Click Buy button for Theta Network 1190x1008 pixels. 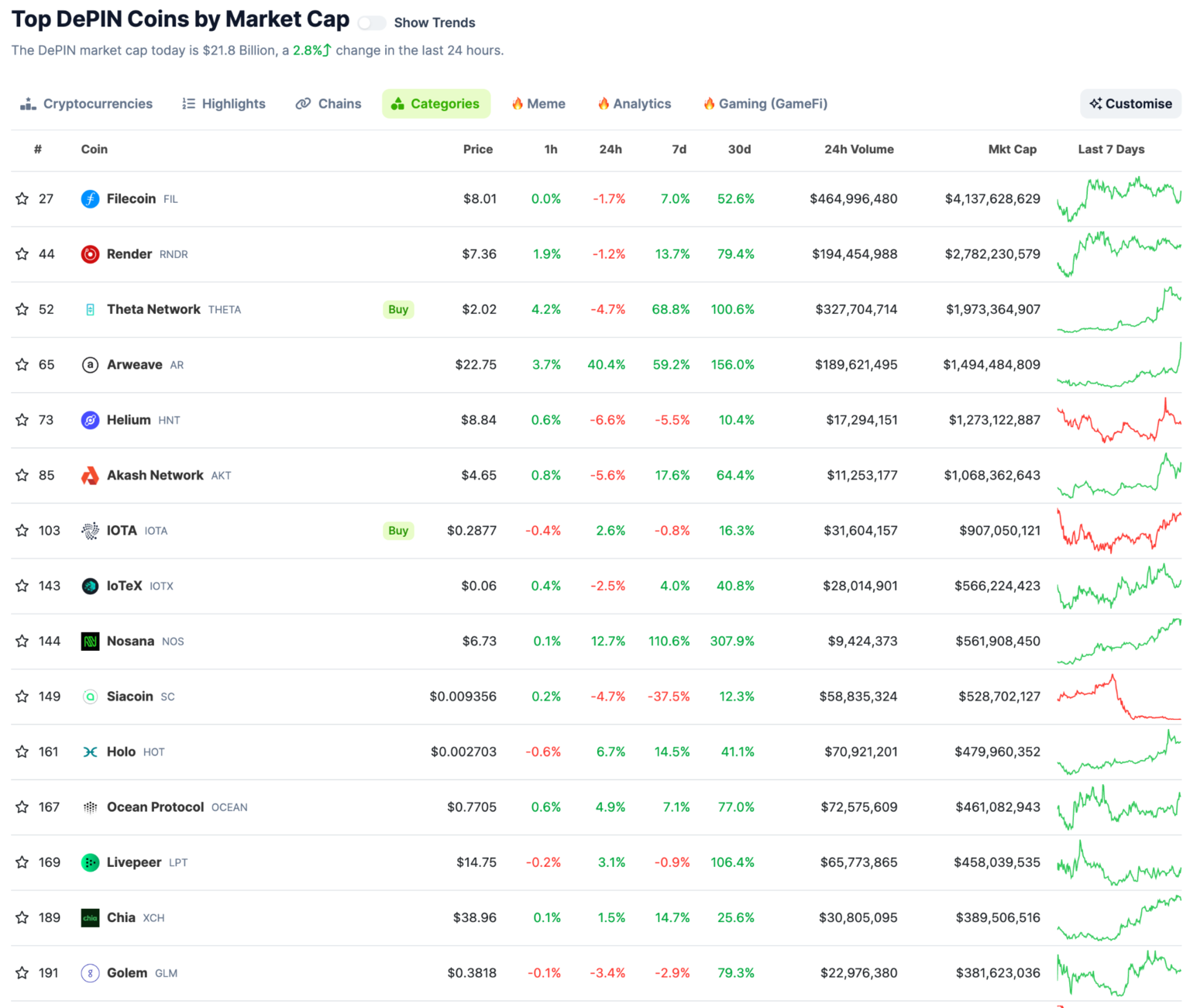tap(398, 309)
